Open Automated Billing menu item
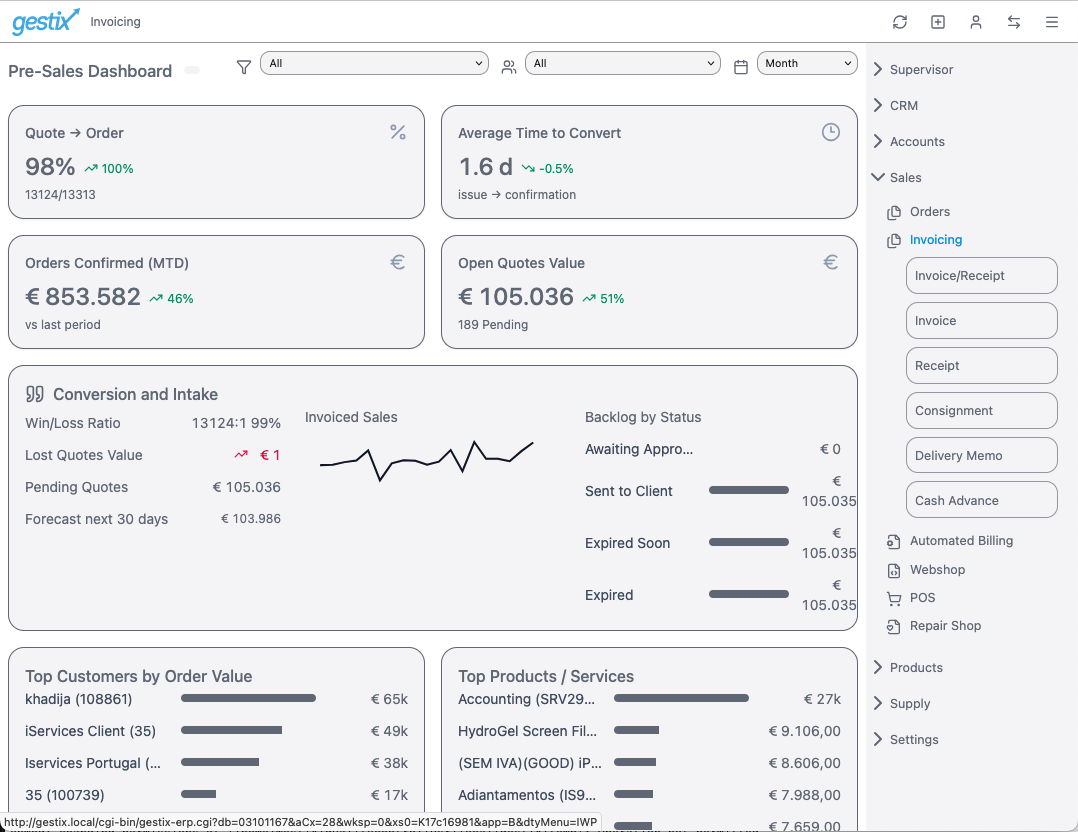The height and width of the screenshot is (832, 1078). (960, 541)
